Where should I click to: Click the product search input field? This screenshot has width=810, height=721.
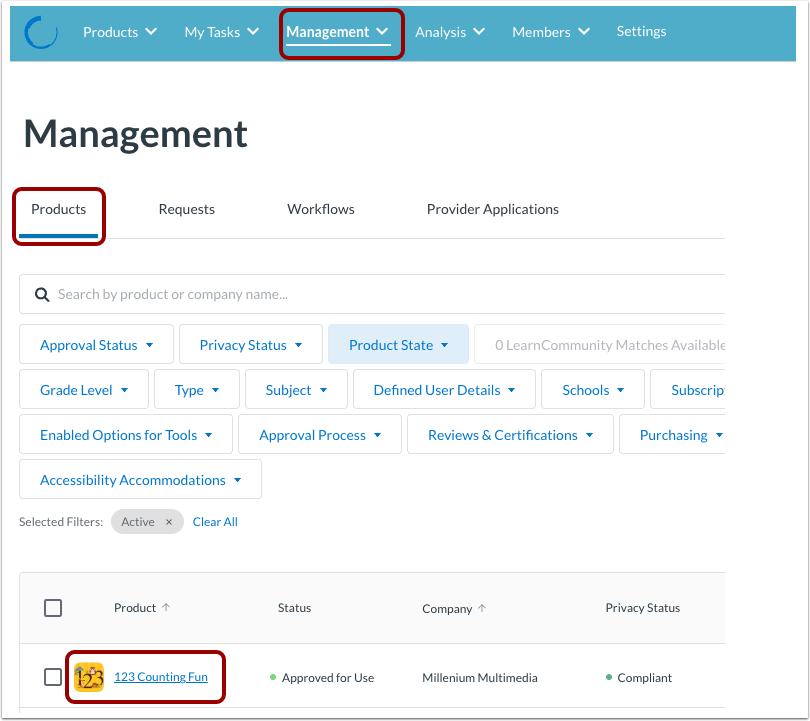300,294
